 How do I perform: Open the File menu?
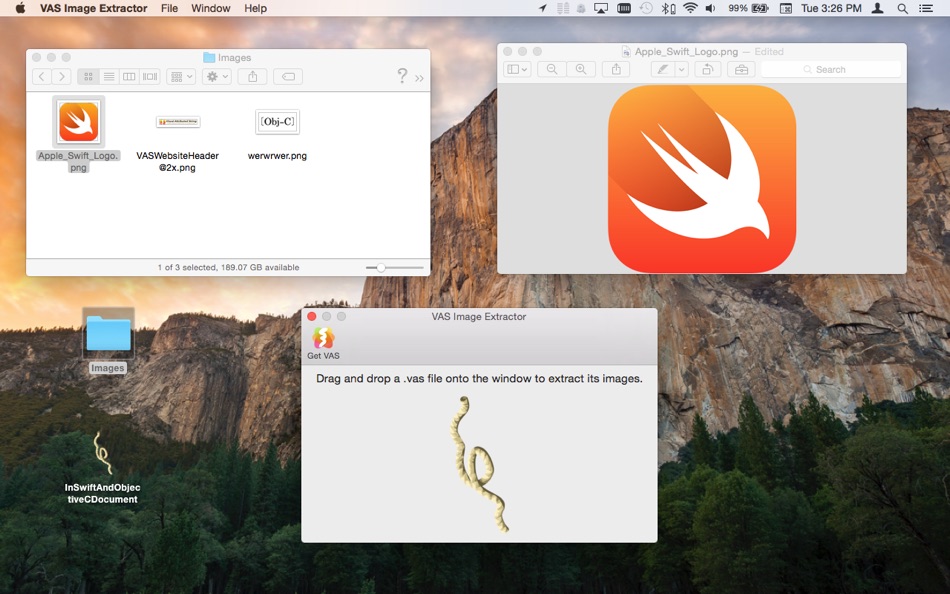pos(169,8)
